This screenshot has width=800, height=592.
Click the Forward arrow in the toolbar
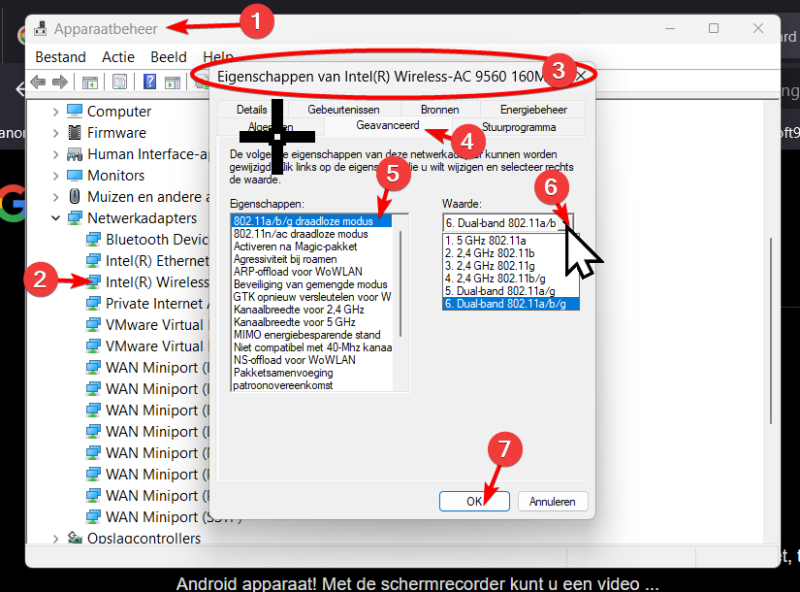click(x=60, y=82)
